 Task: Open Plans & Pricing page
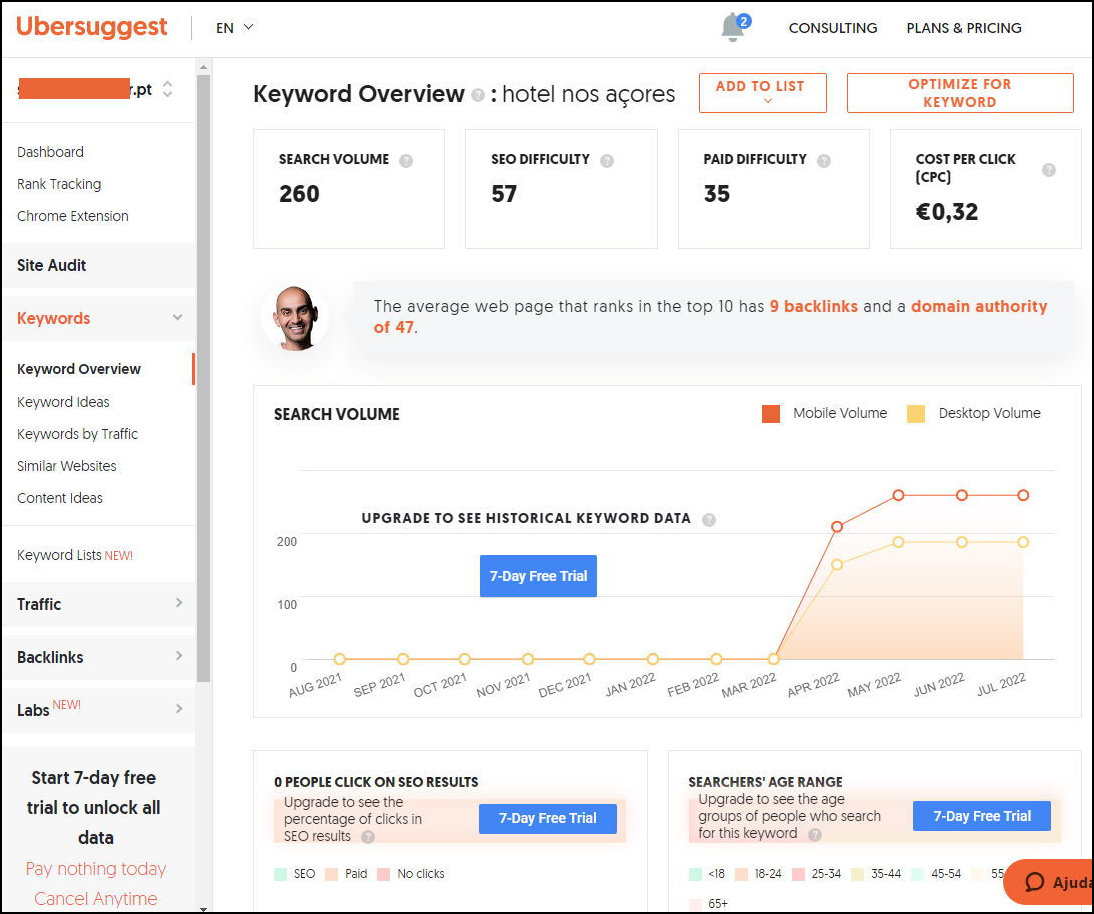pyautogui.click(x=964, y=28)
